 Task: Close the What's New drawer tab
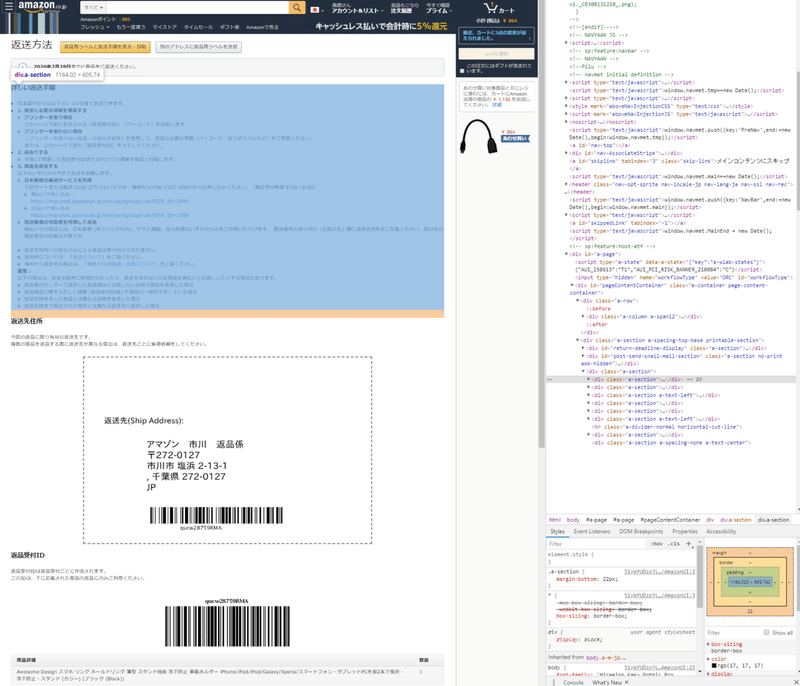point(627,682)
